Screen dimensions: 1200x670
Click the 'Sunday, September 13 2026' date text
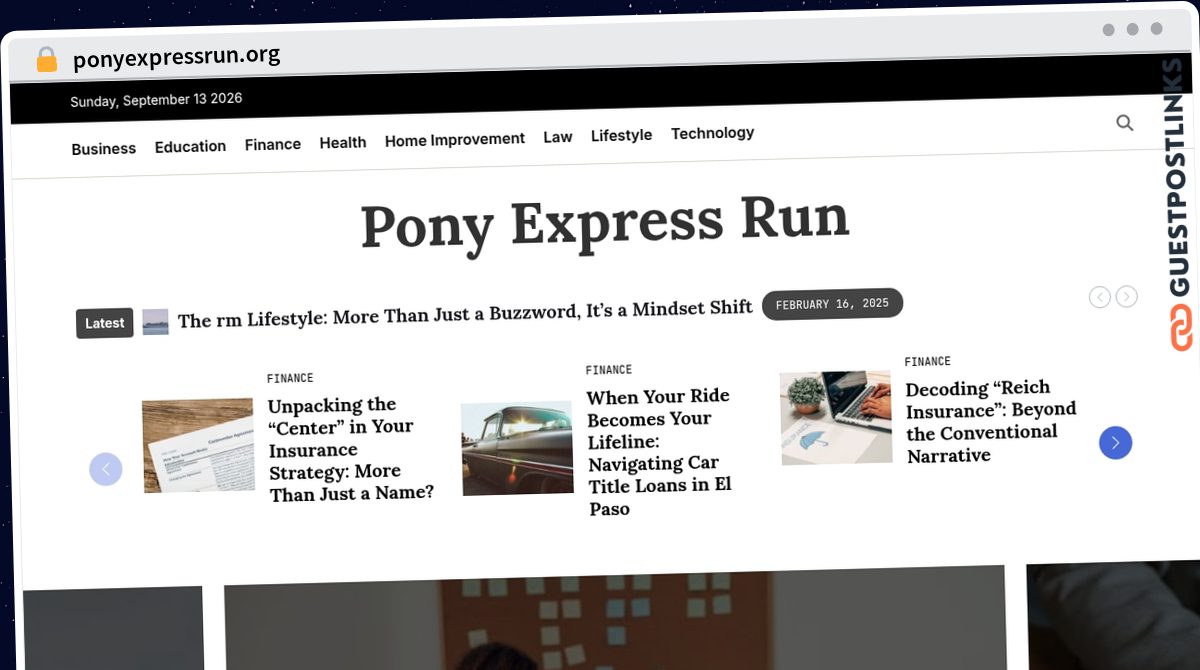[156, 100]
